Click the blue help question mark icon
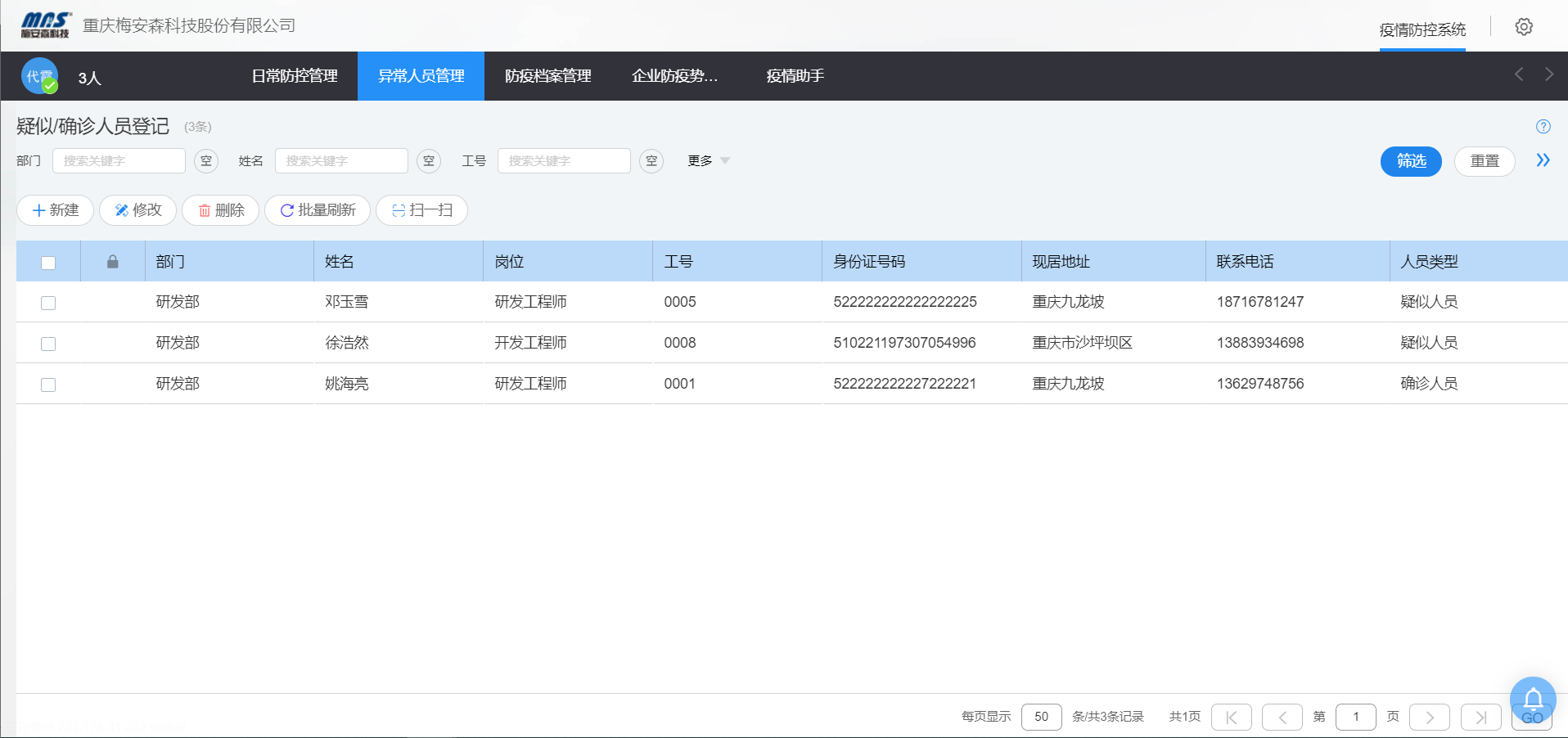The width and height of the screenshot is (1568, 738). [1543, 127]
